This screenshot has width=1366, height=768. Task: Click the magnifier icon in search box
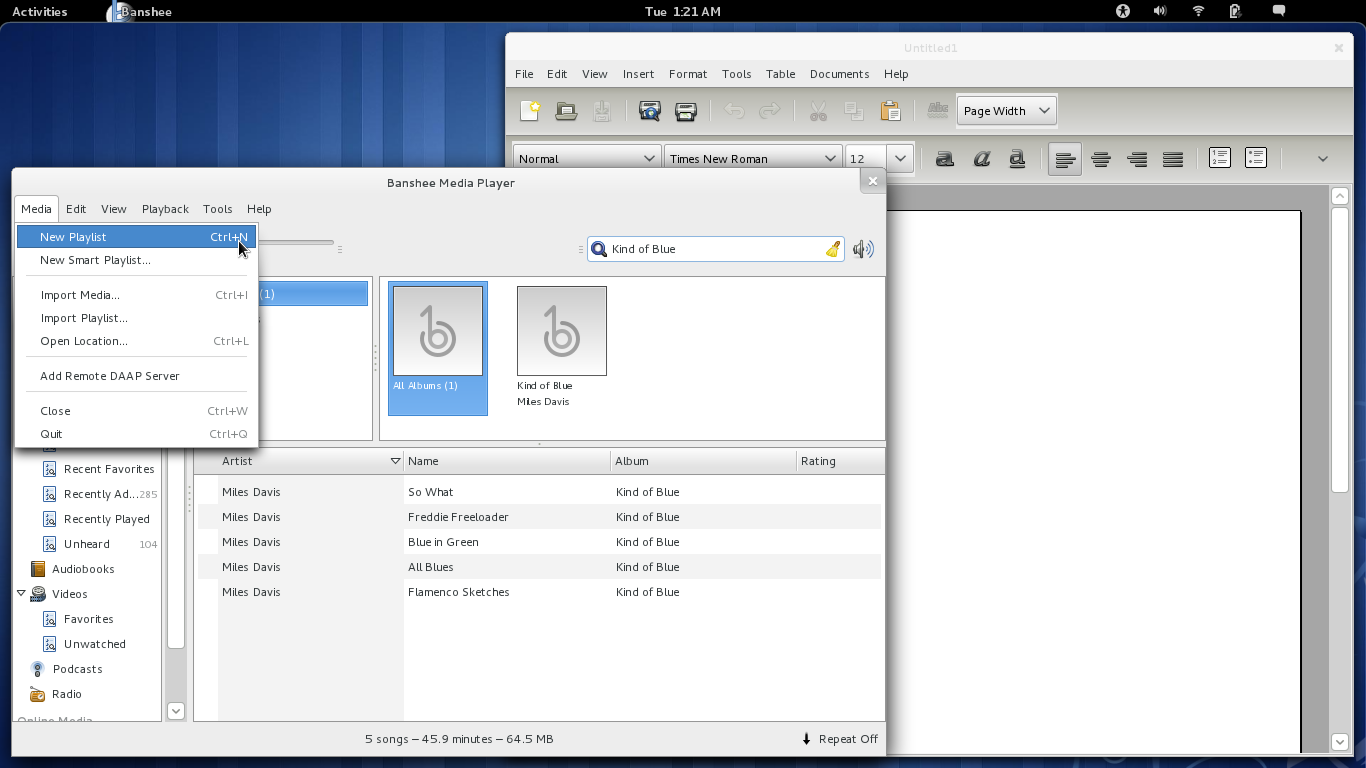(x=599, y=249)
